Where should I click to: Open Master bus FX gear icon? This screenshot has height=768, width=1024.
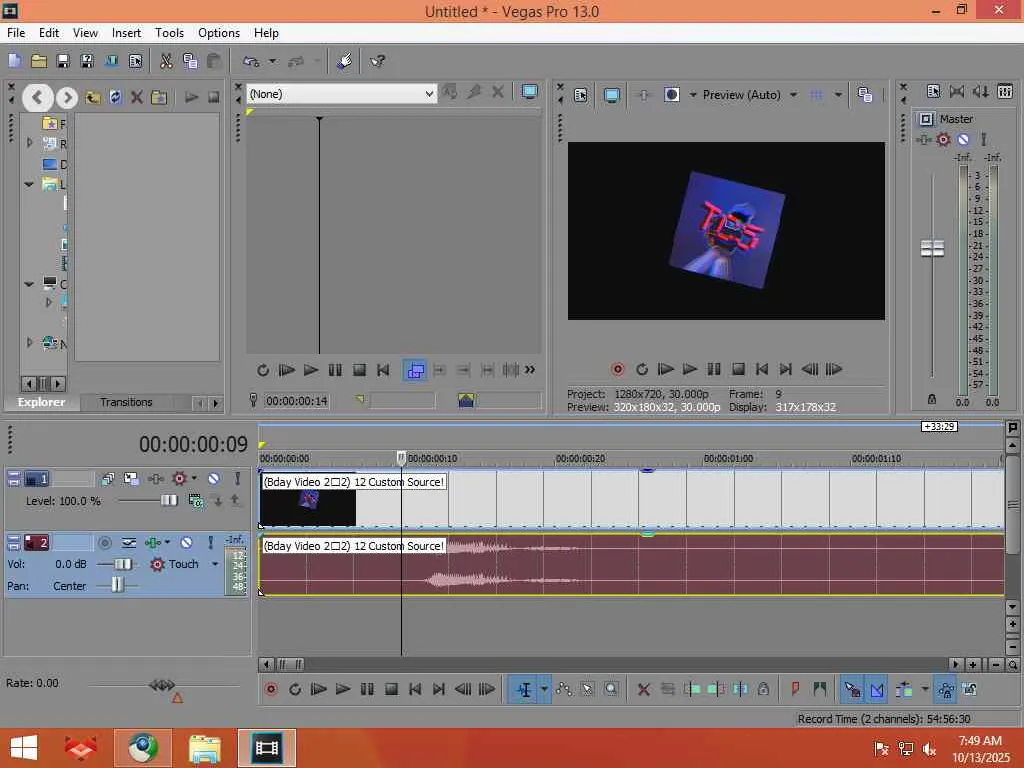[943, 139]
